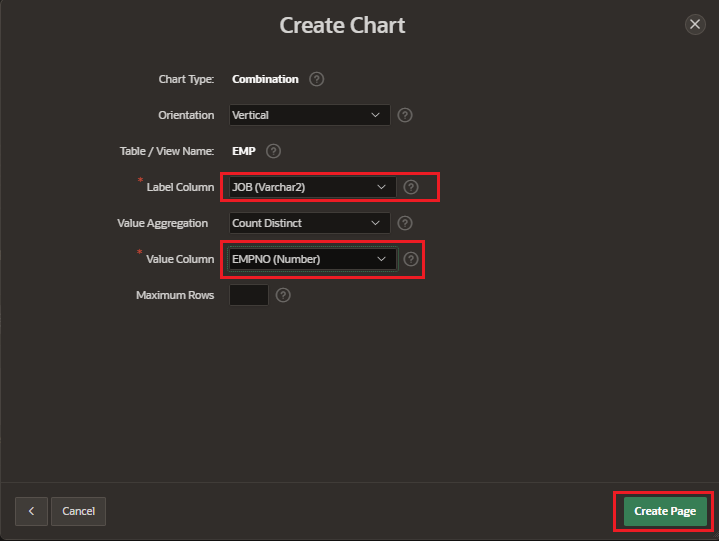Click the Maximum Rows field label

[175, 295]
